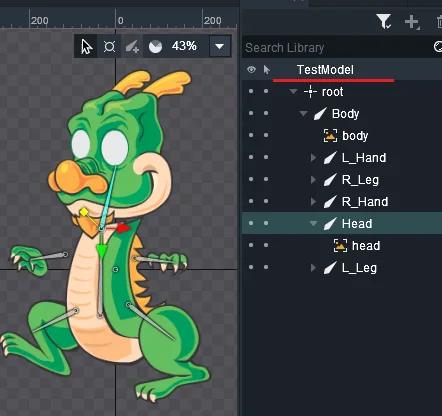Click the Search Library input field
This screenshot has height=416, width=442.
click(x=337, y=47)
